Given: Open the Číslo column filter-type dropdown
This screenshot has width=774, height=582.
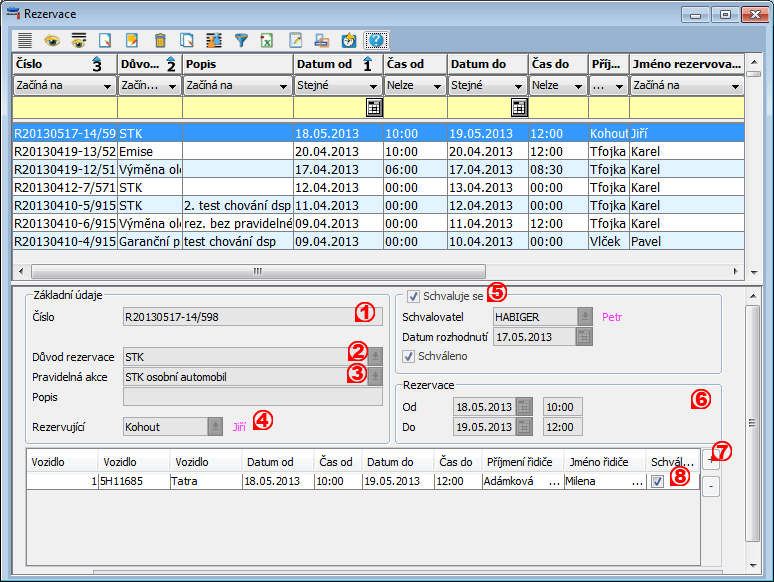Looking at the screenshot, I should point(103,86).
